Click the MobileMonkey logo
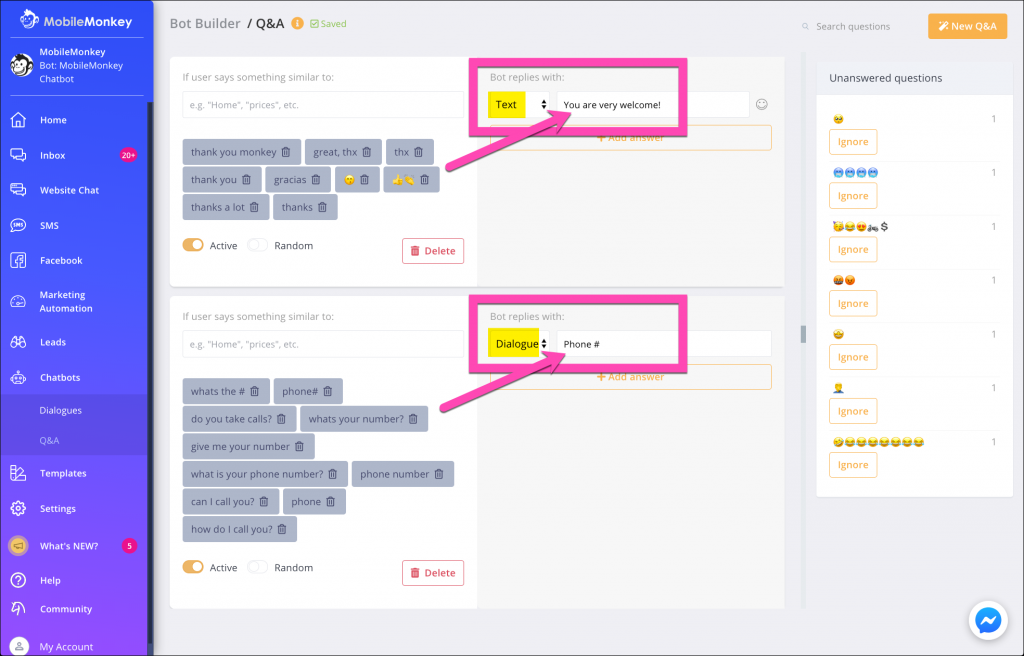The height and width of the screenshot is (656, 1024). click(76, 21)
